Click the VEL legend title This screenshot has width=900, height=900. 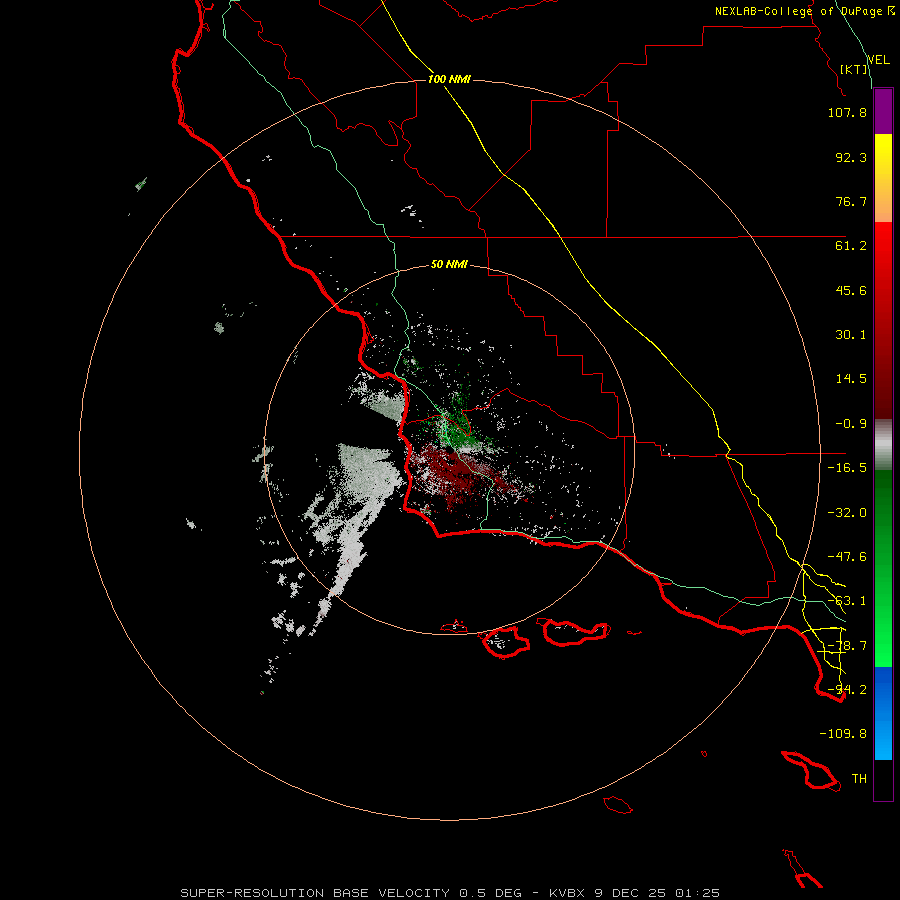[879, 60]
